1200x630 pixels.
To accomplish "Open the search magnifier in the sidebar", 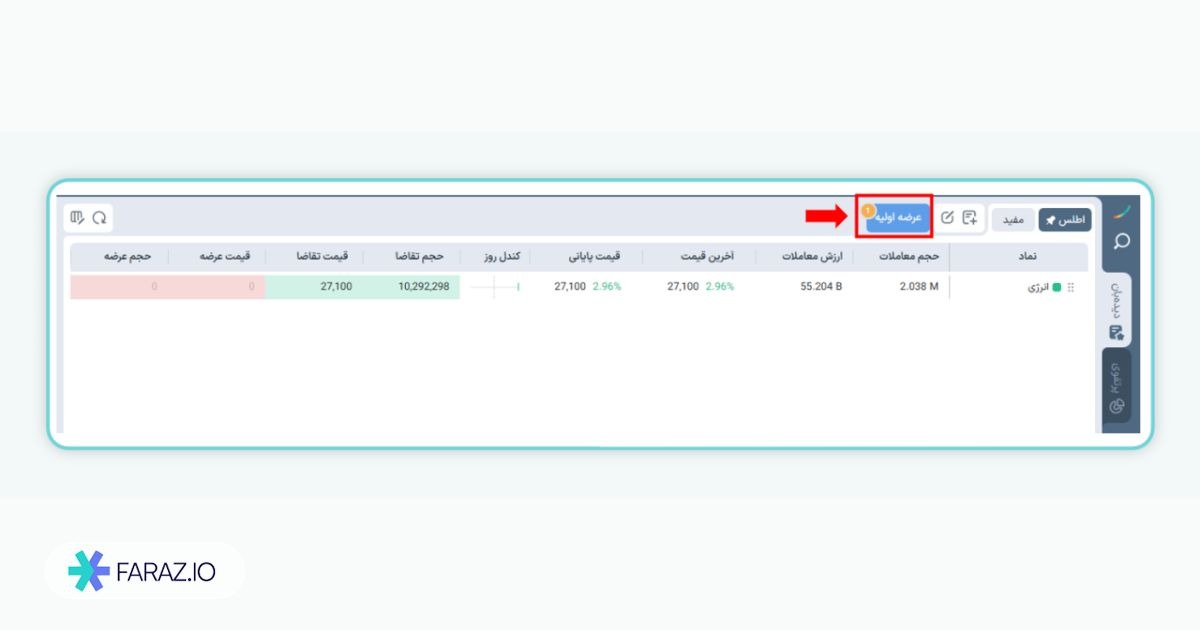I will pos(1121,241).
